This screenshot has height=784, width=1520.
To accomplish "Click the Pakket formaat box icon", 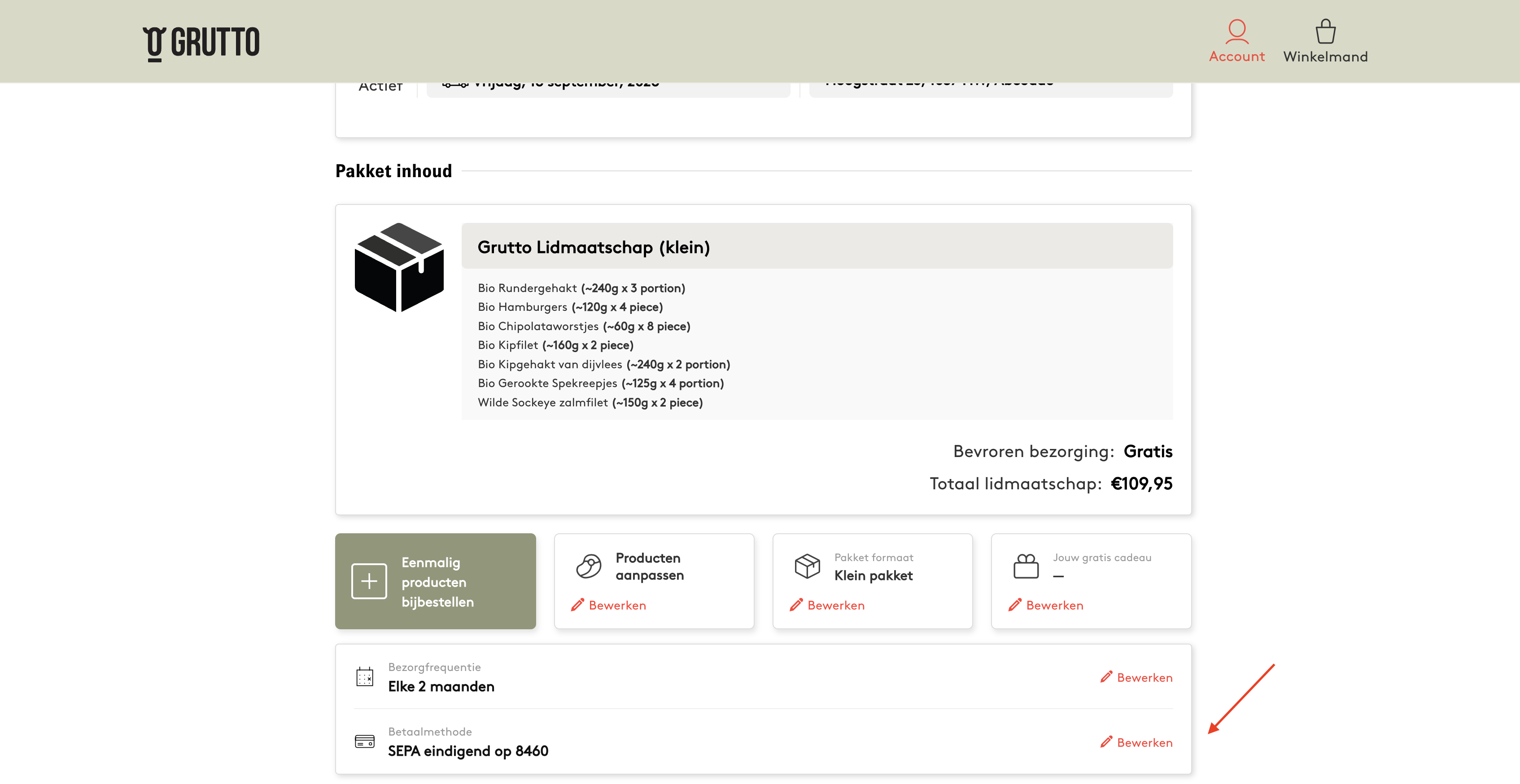I will tap(807, 566).
